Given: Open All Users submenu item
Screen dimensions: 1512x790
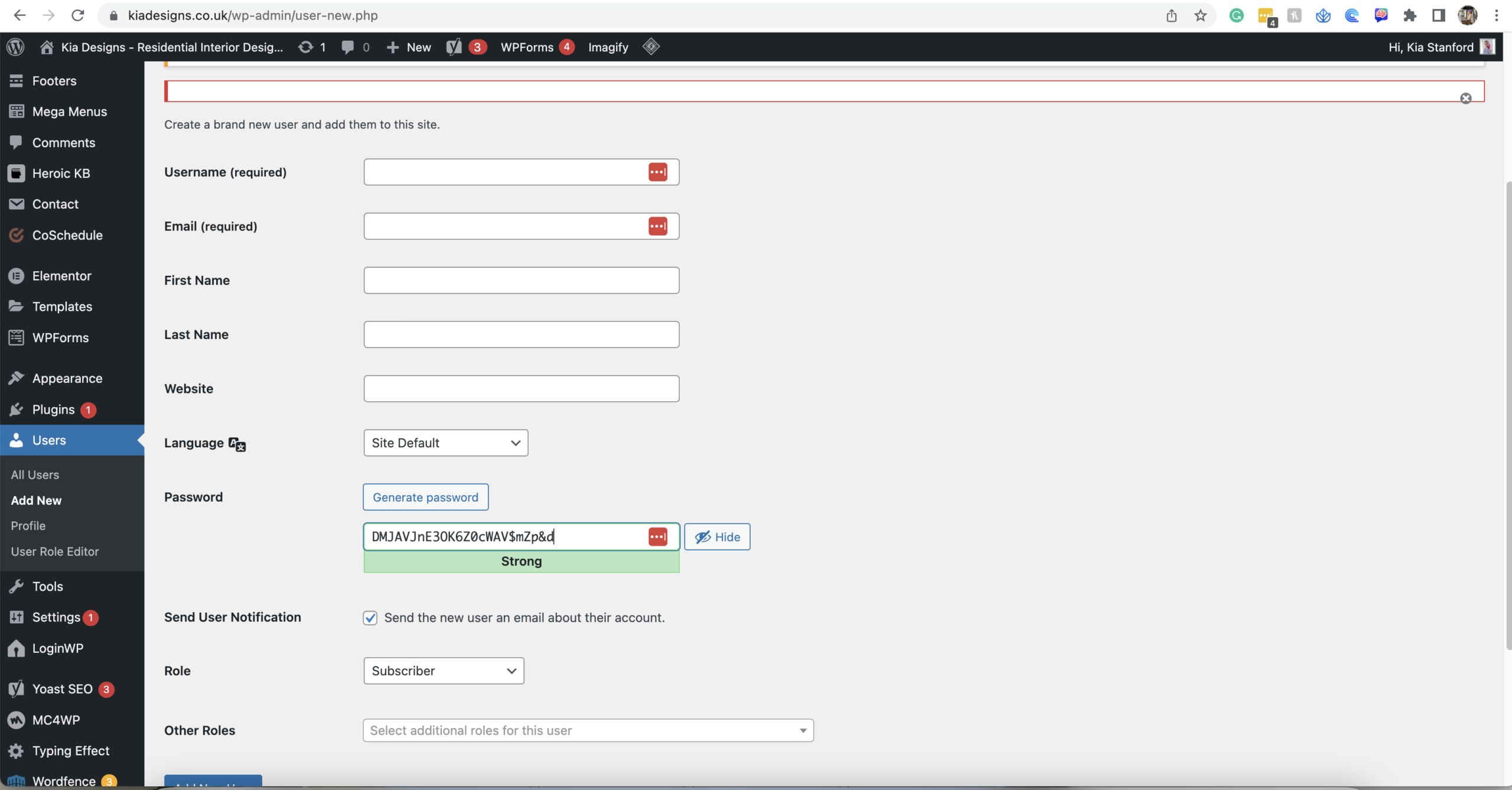Looking at the screenshot, I should point(35,475).
